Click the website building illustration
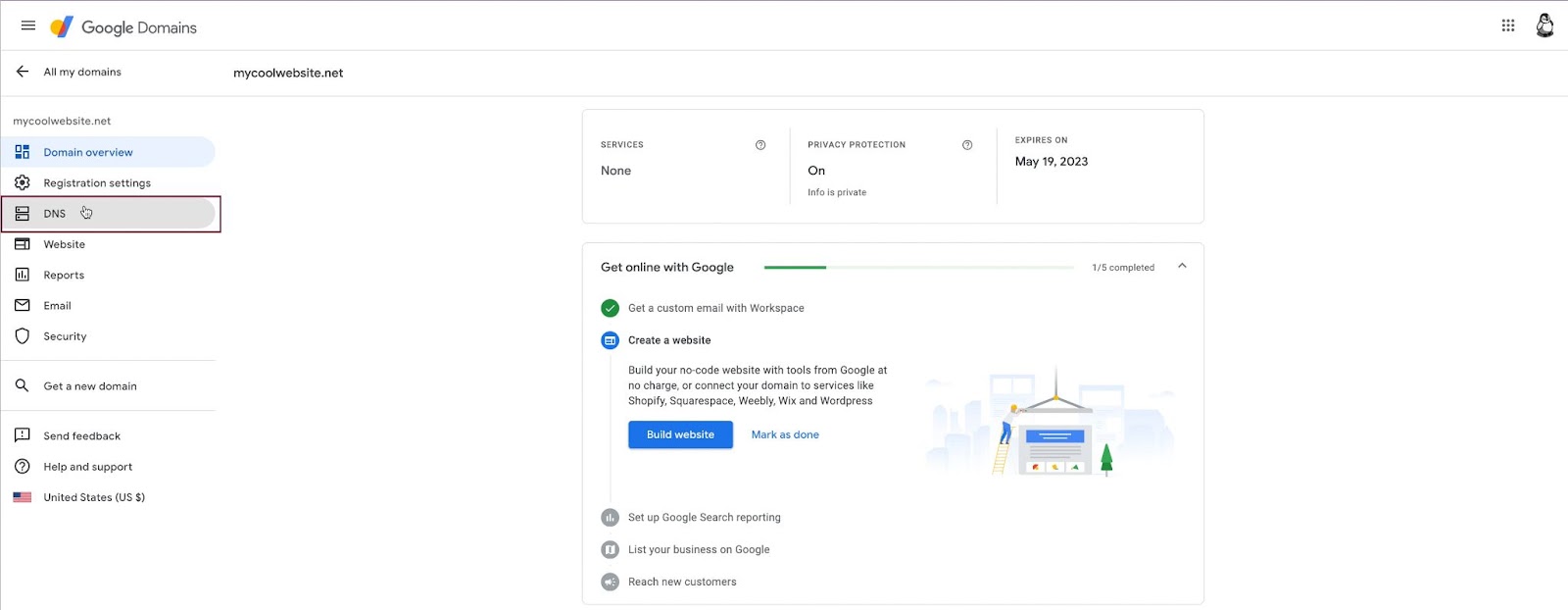 coord(1050,422)
